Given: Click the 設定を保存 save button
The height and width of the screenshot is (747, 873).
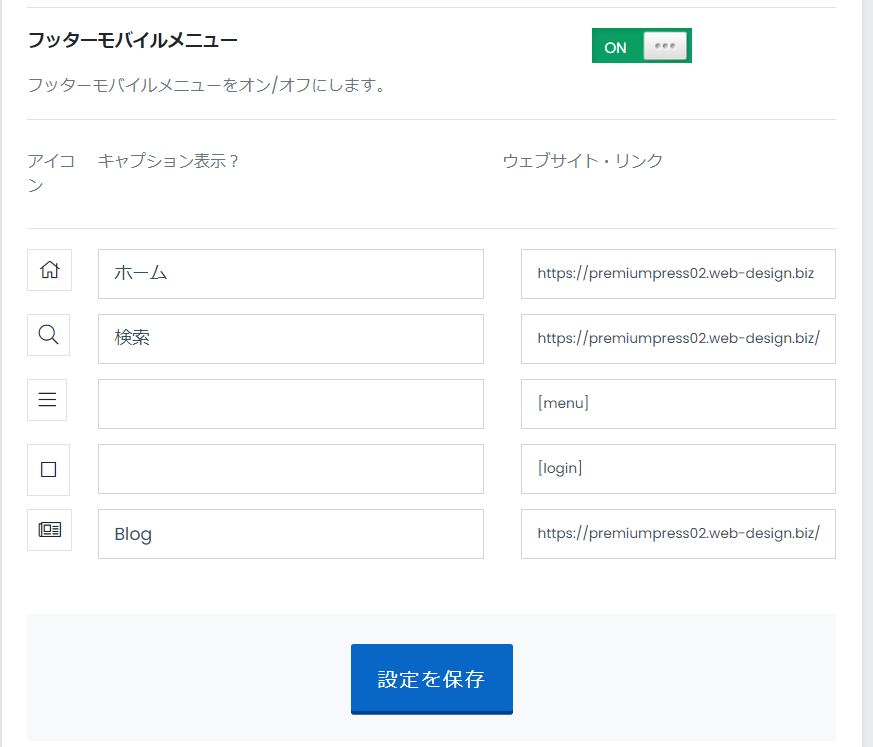Looking at the screenshot, I should pos(431,679).
